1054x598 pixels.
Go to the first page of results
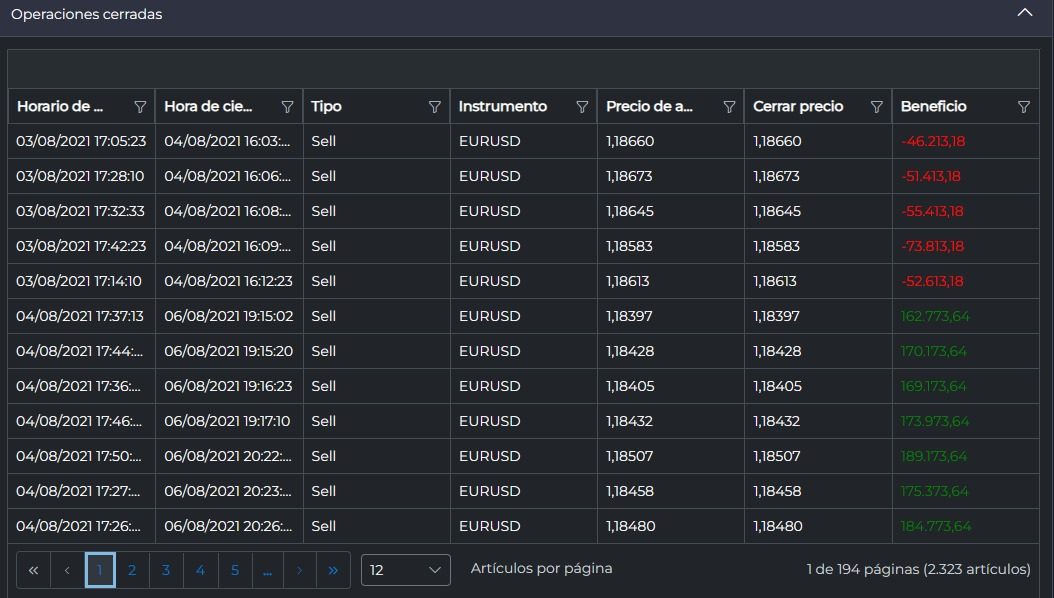pos(33,570)
